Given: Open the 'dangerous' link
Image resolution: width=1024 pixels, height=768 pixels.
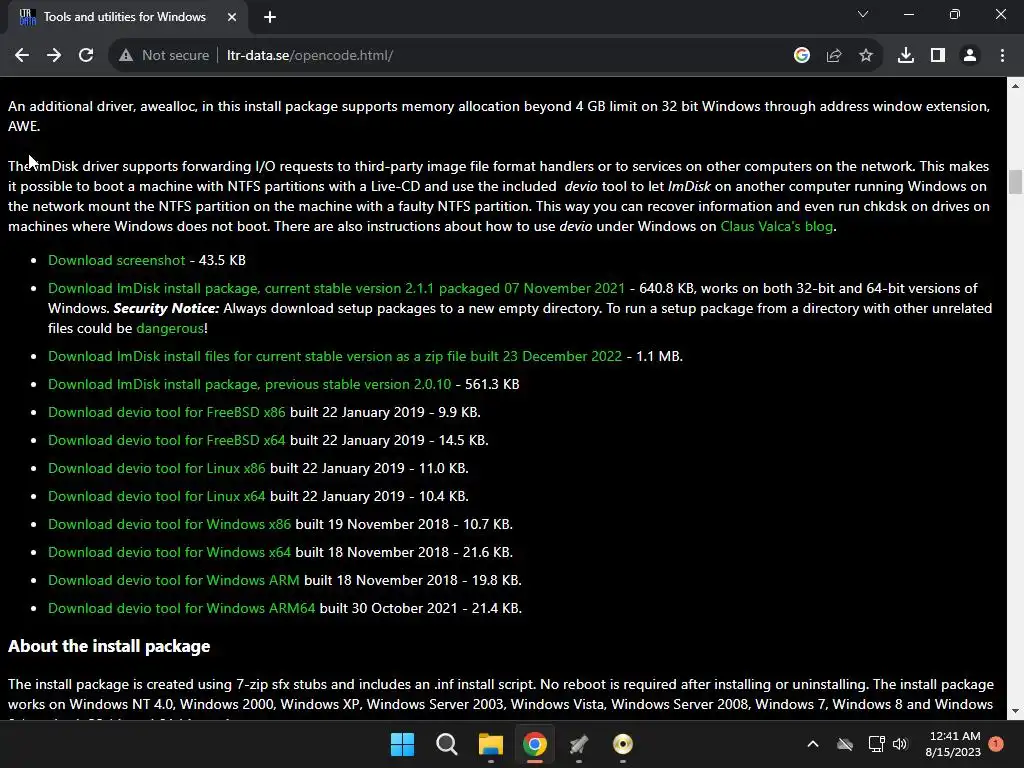Looking at the screenshot, I should [x=170, y=328].
